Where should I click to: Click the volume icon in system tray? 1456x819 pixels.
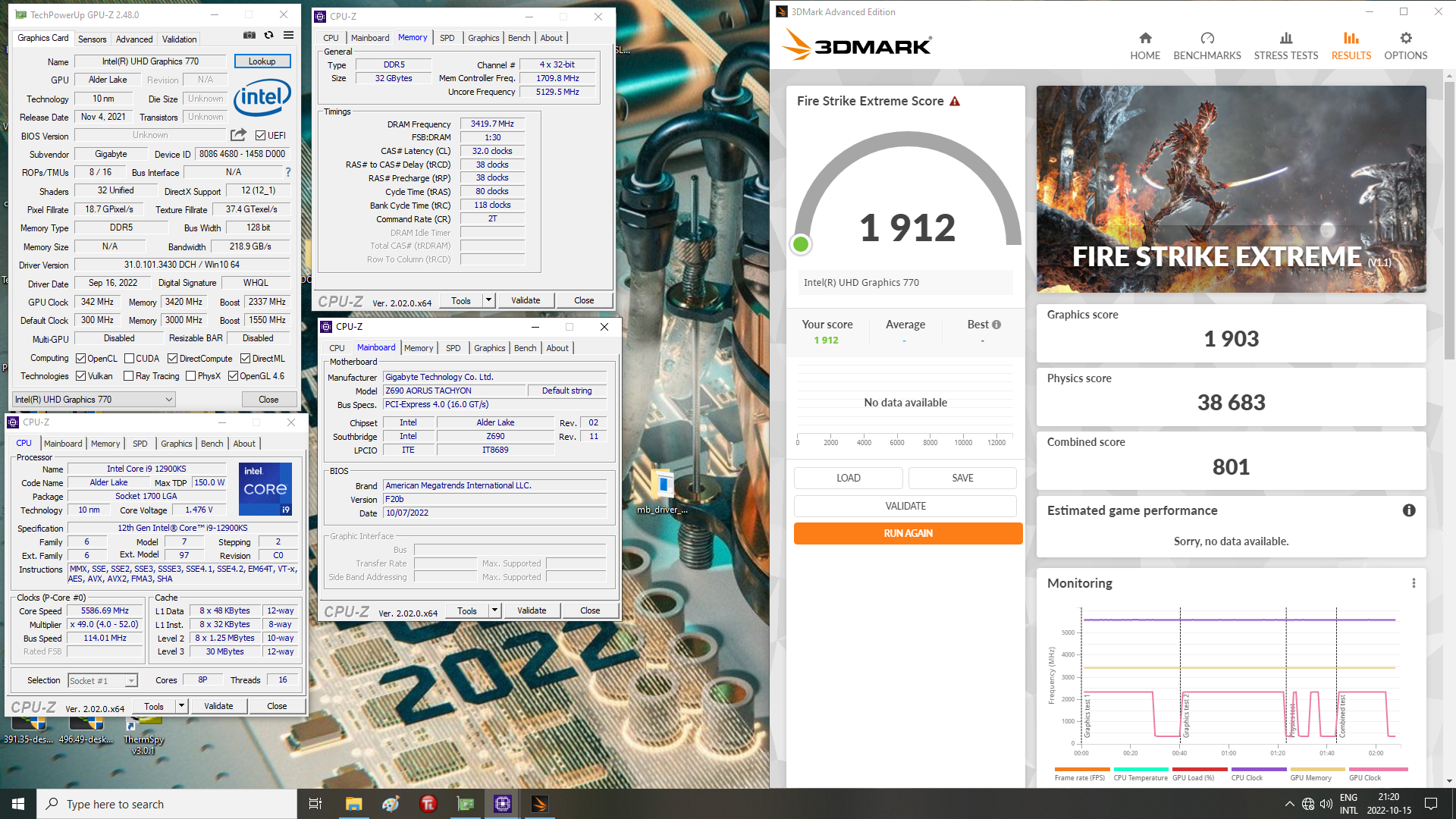tap(1326, 804)
